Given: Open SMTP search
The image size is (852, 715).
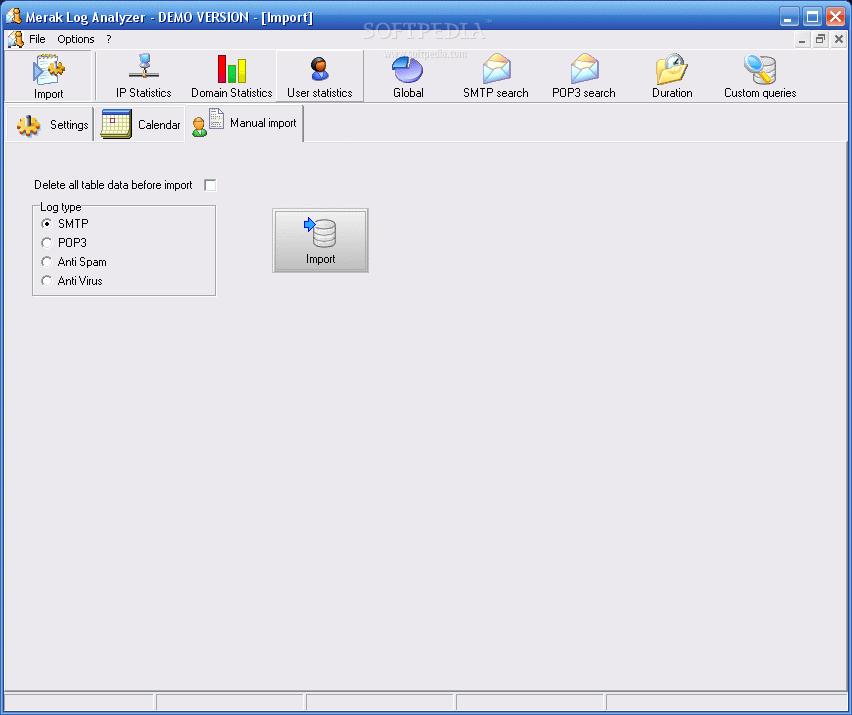Looking at the screenshot, I should point(496,77).
